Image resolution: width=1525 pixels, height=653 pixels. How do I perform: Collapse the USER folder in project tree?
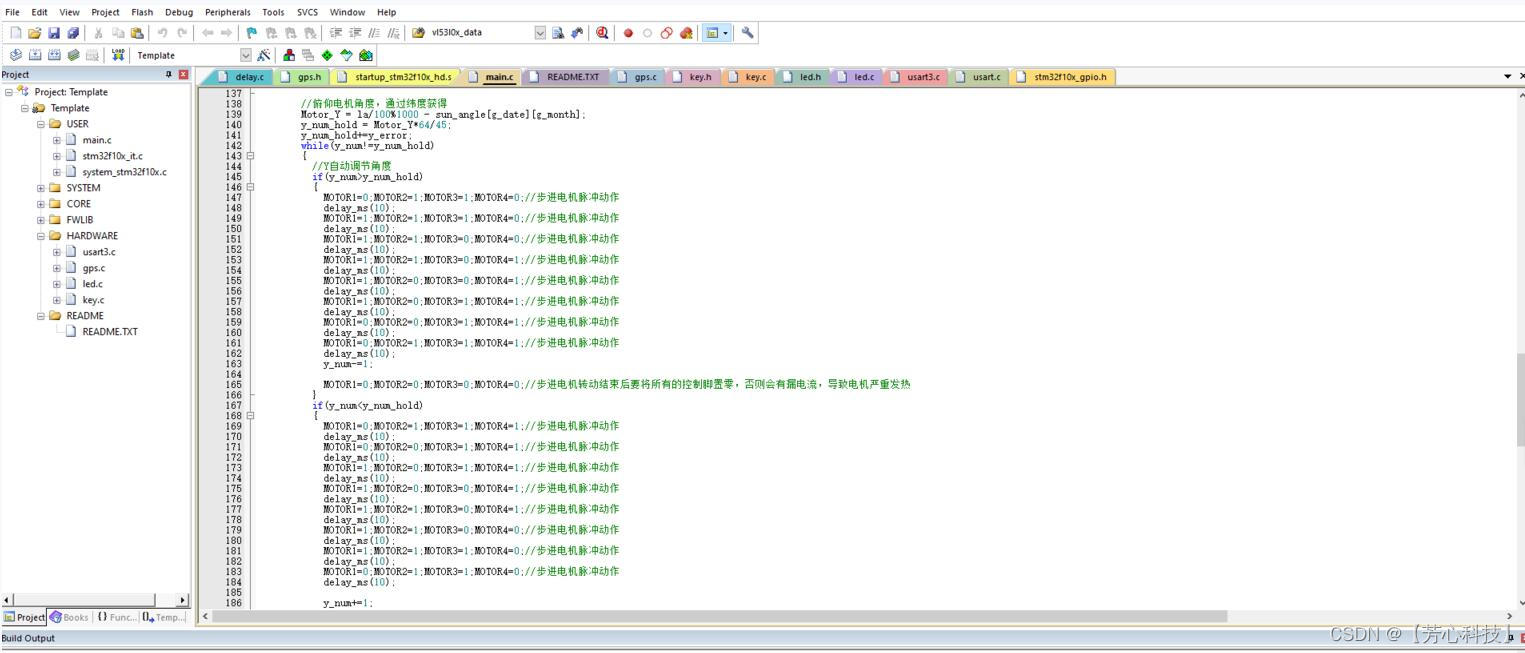pos(41,124)
